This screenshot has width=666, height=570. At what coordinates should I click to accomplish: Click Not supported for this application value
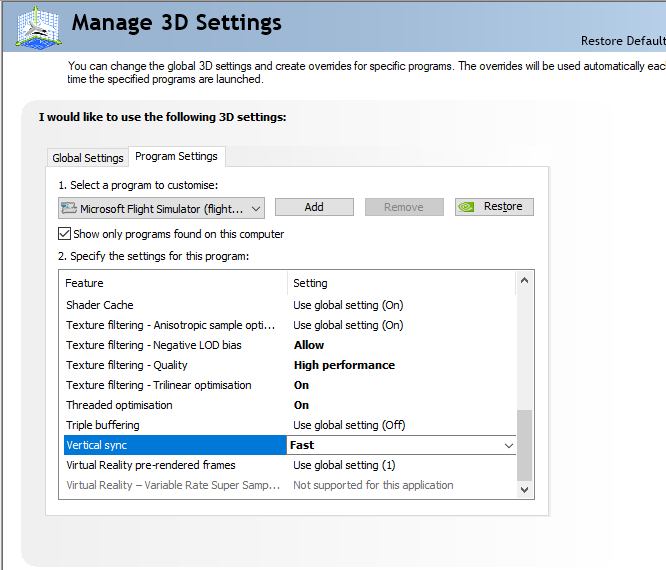tap(373, 485)
